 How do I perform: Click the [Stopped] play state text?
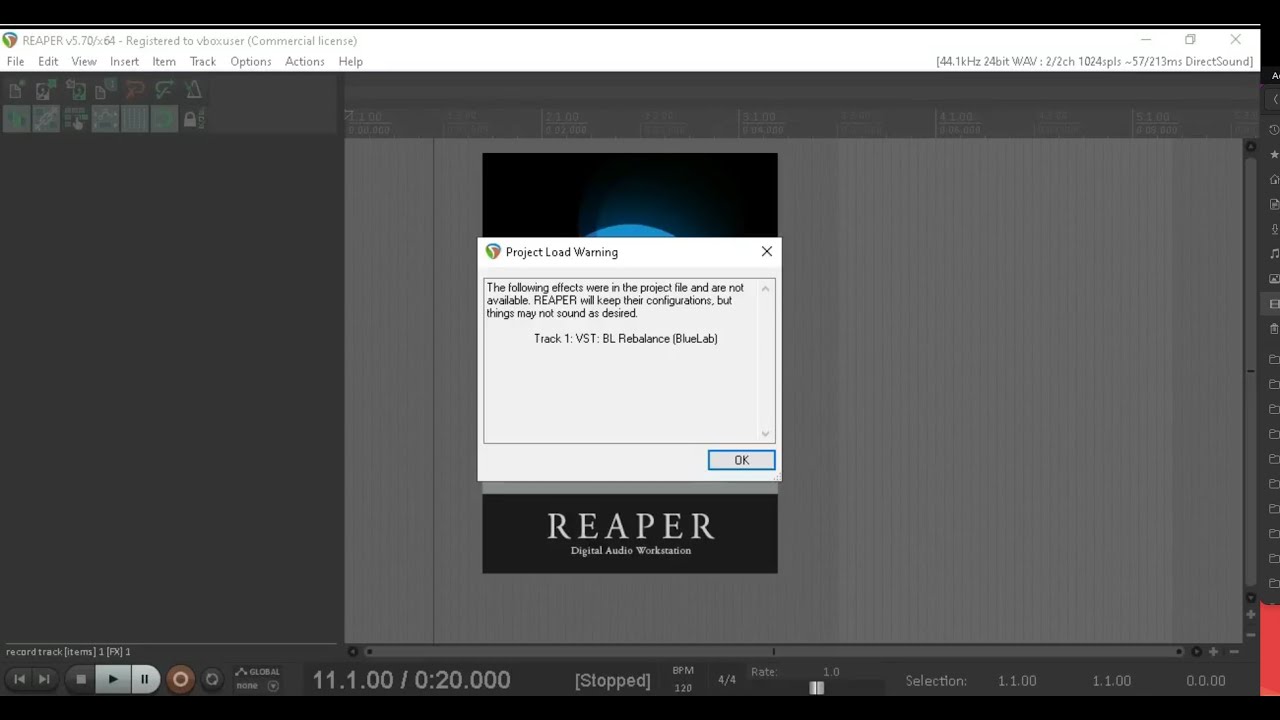pos(612,681)
